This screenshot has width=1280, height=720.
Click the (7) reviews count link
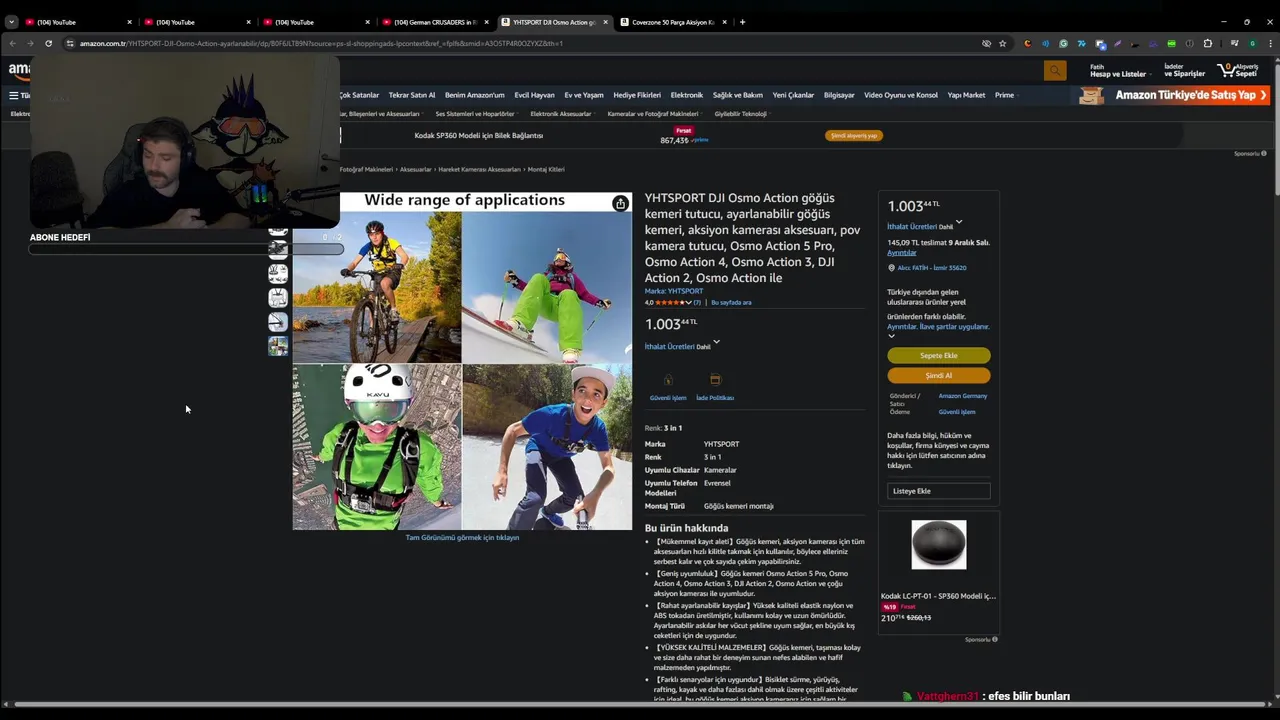point(697,302)
